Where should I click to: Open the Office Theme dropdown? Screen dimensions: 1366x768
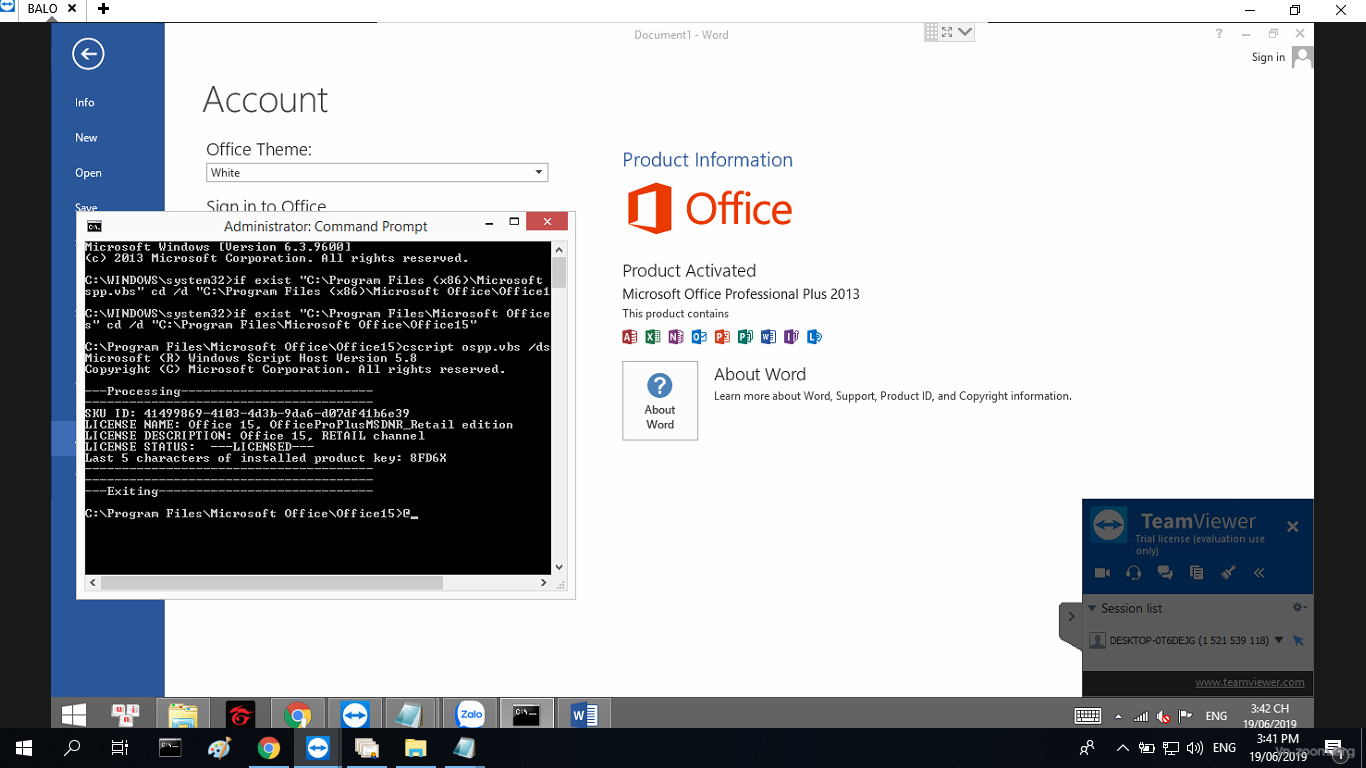click(377, 173)
